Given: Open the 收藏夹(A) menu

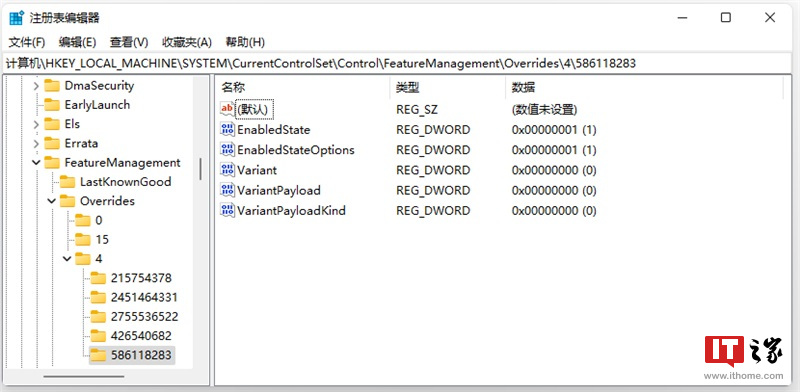Looking at the screenshot, I should 187,42.
